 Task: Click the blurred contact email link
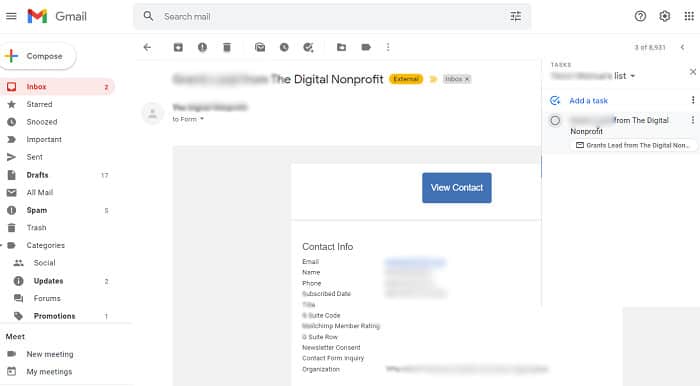coord(415,262)
